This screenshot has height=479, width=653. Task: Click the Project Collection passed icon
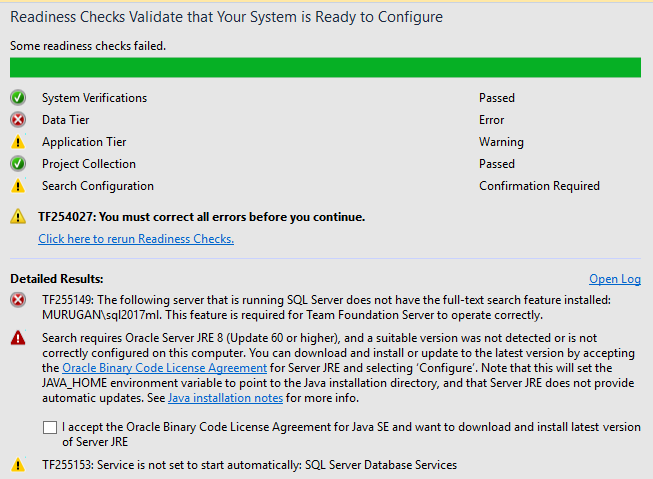click(x=18, y=164)
